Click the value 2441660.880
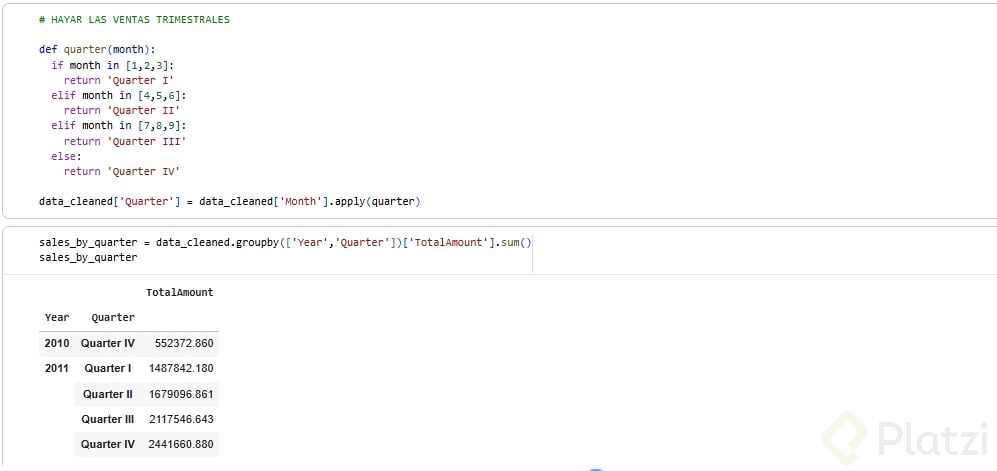 point(180,444)
